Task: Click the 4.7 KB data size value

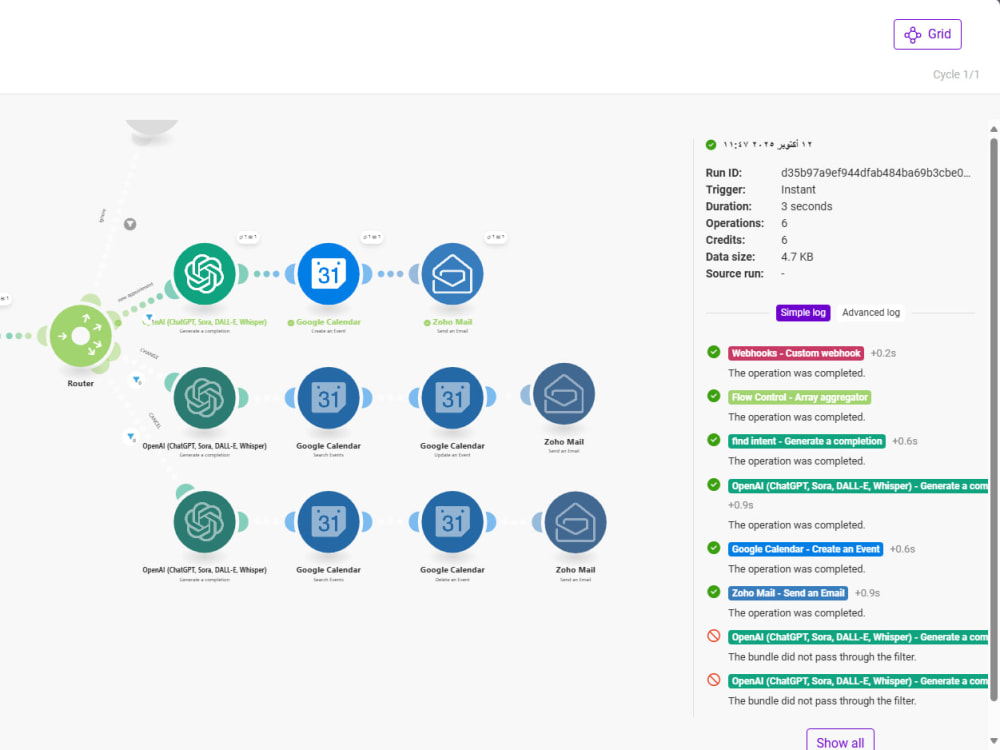Action: (797, 257)
